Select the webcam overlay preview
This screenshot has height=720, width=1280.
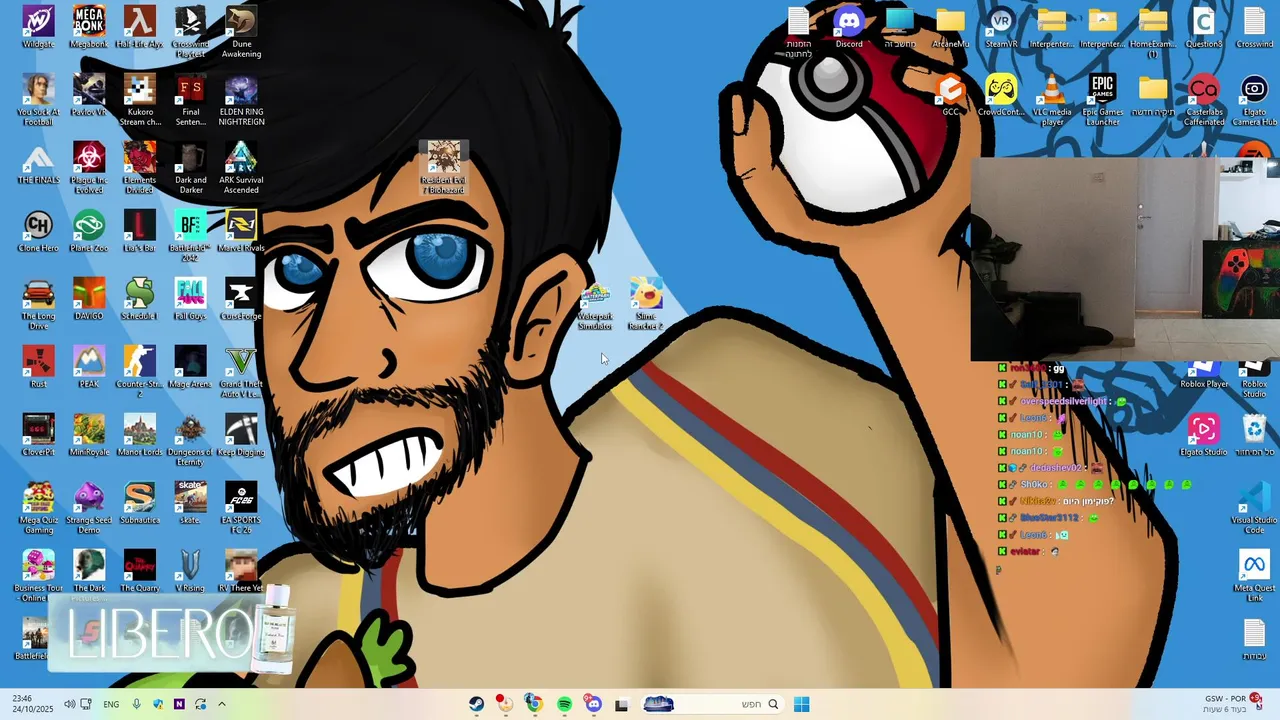pos(1125,258)
